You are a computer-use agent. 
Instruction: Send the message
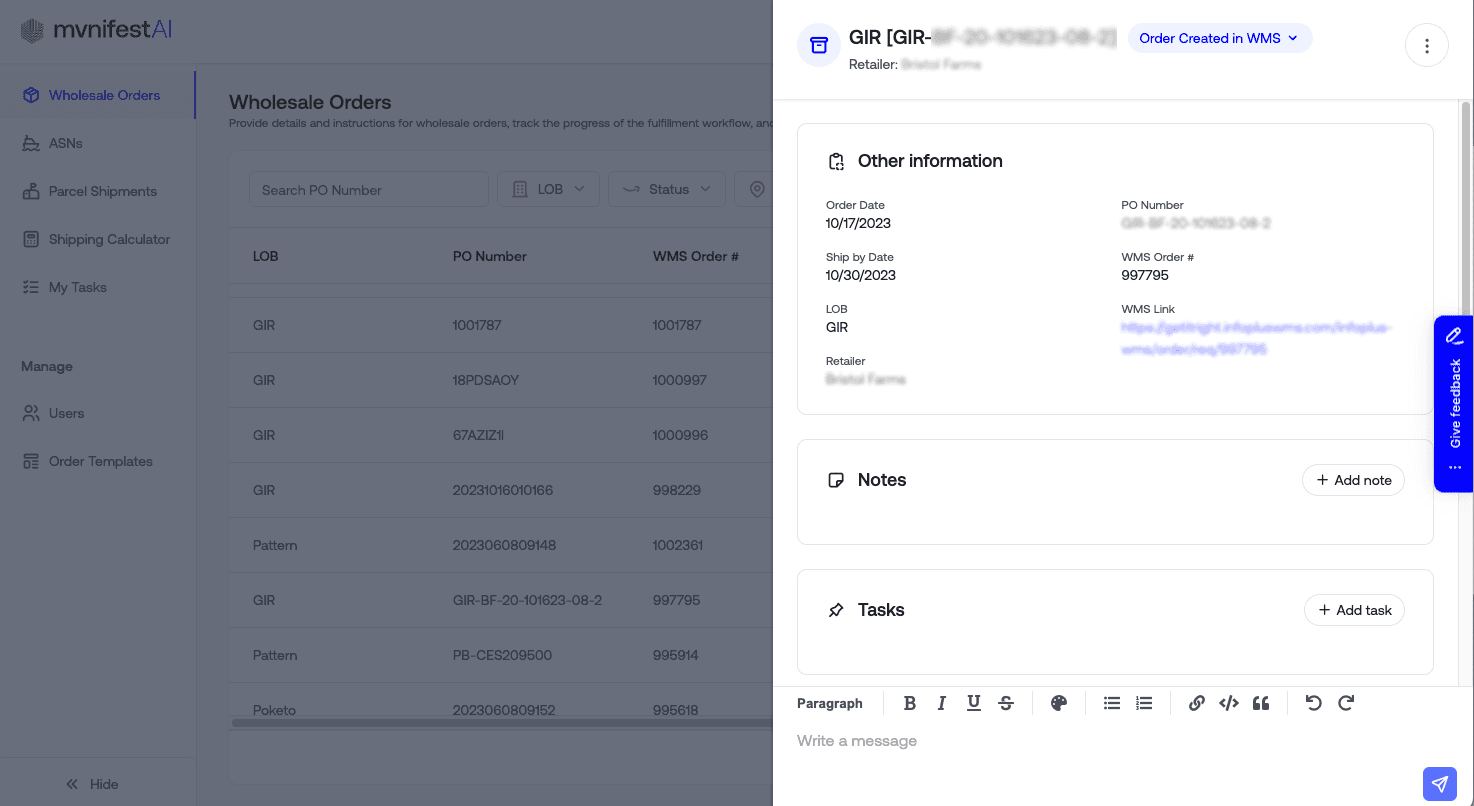pos(1439,784)
